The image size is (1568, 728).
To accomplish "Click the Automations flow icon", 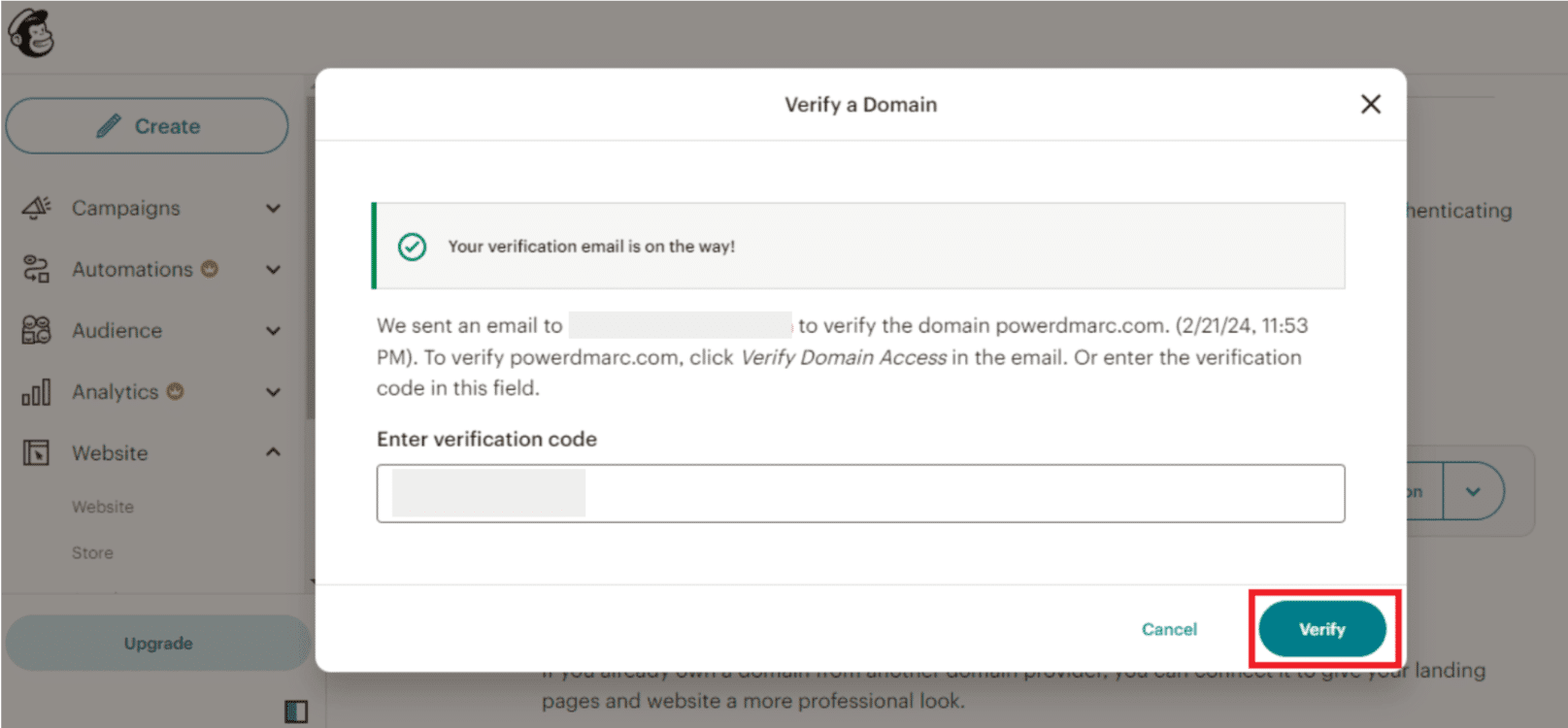I will 36,269.
